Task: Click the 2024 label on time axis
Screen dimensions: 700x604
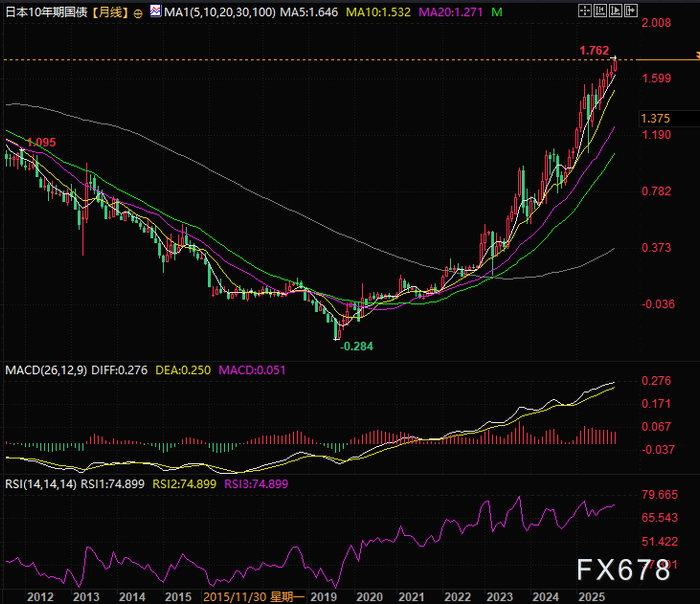Action: click(546, 597)
